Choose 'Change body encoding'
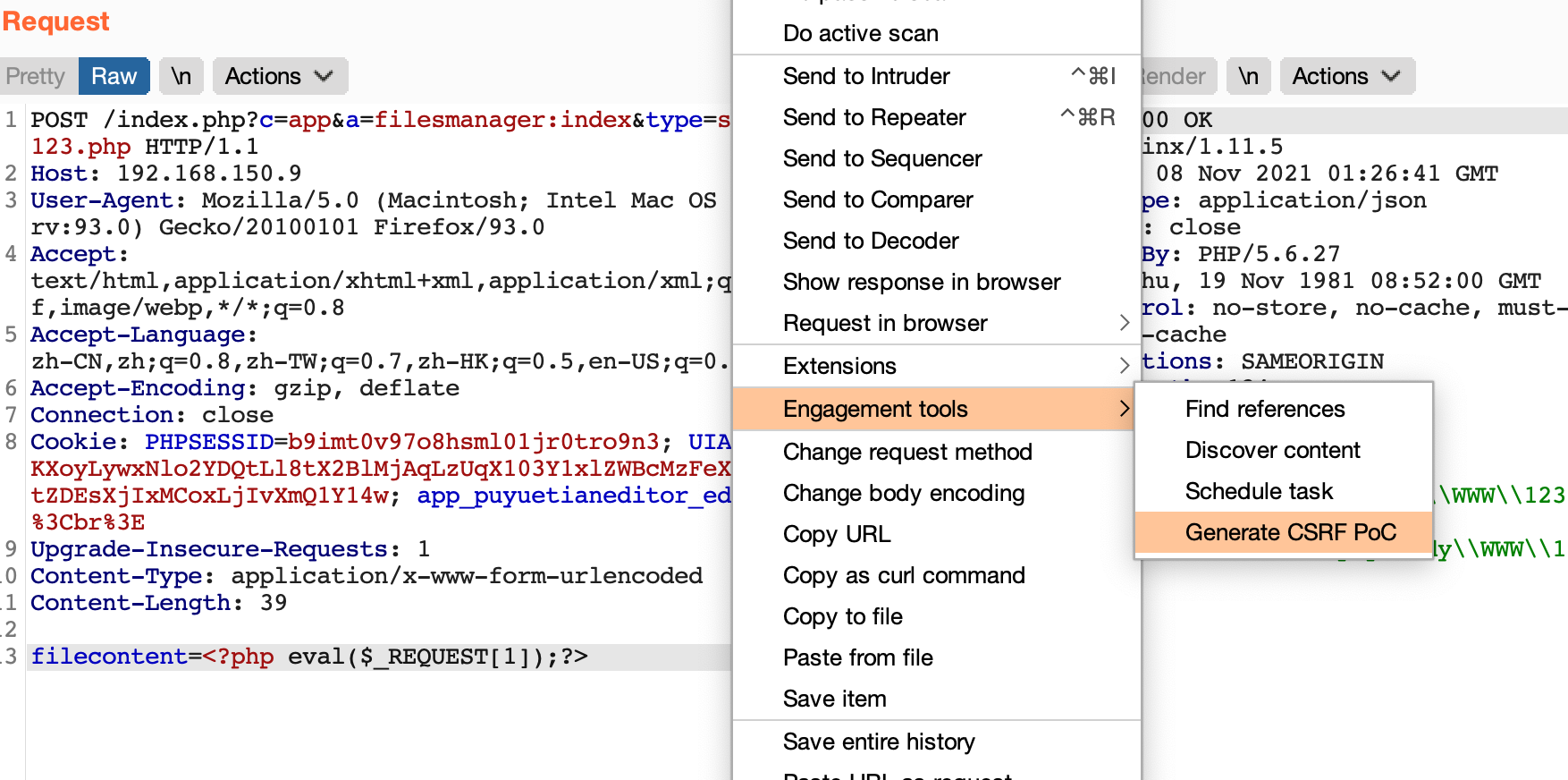 [936, 493]
